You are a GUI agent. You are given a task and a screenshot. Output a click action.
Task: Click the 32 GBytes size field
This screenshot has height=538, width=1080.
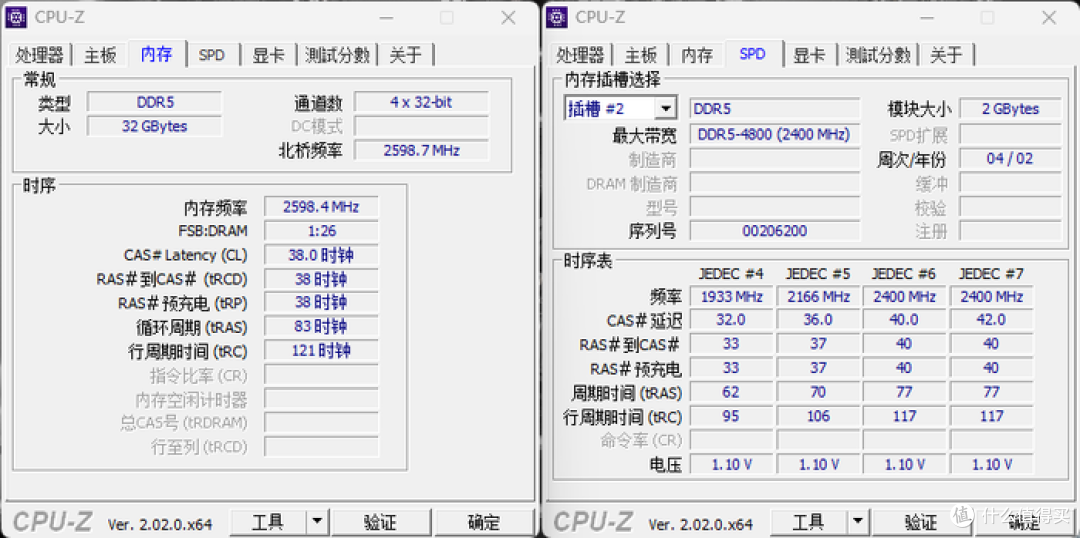point(155,127)
